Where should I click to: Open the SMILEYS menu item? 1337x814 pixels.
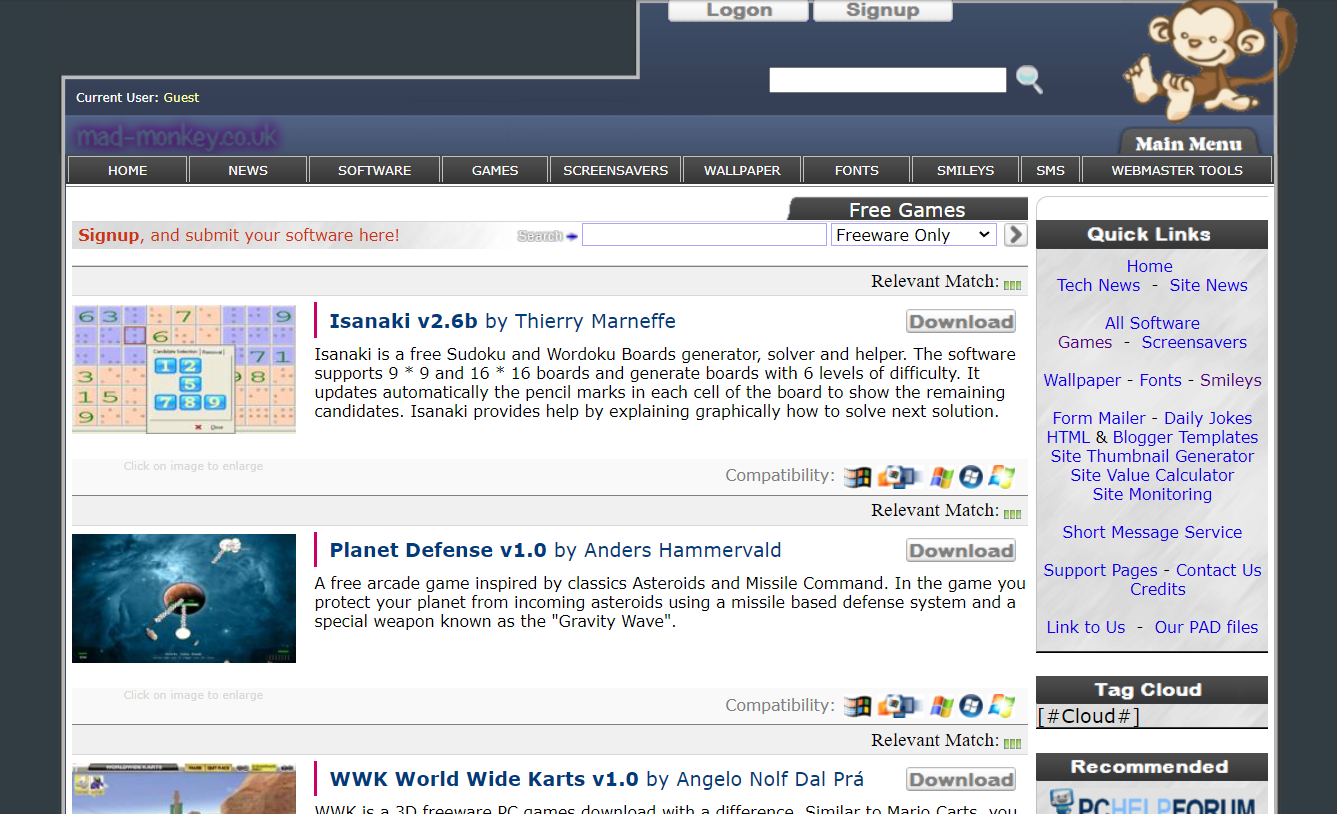[x=966, y=170]
